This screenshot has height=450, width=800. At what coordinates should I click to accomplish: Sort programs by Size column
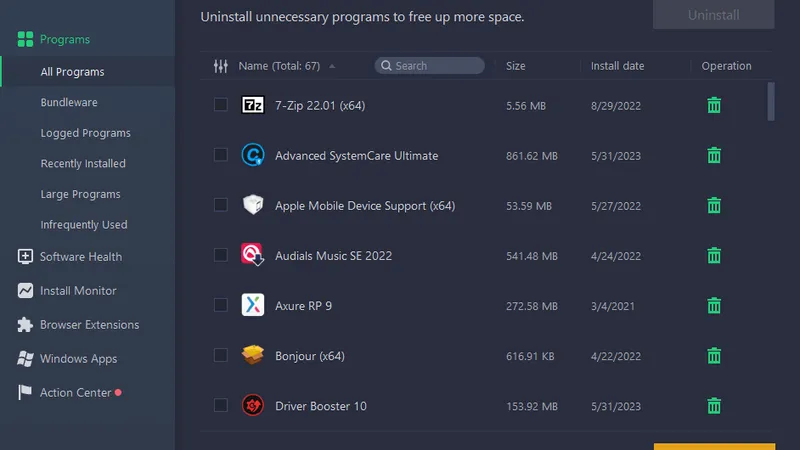pos(516,66)
